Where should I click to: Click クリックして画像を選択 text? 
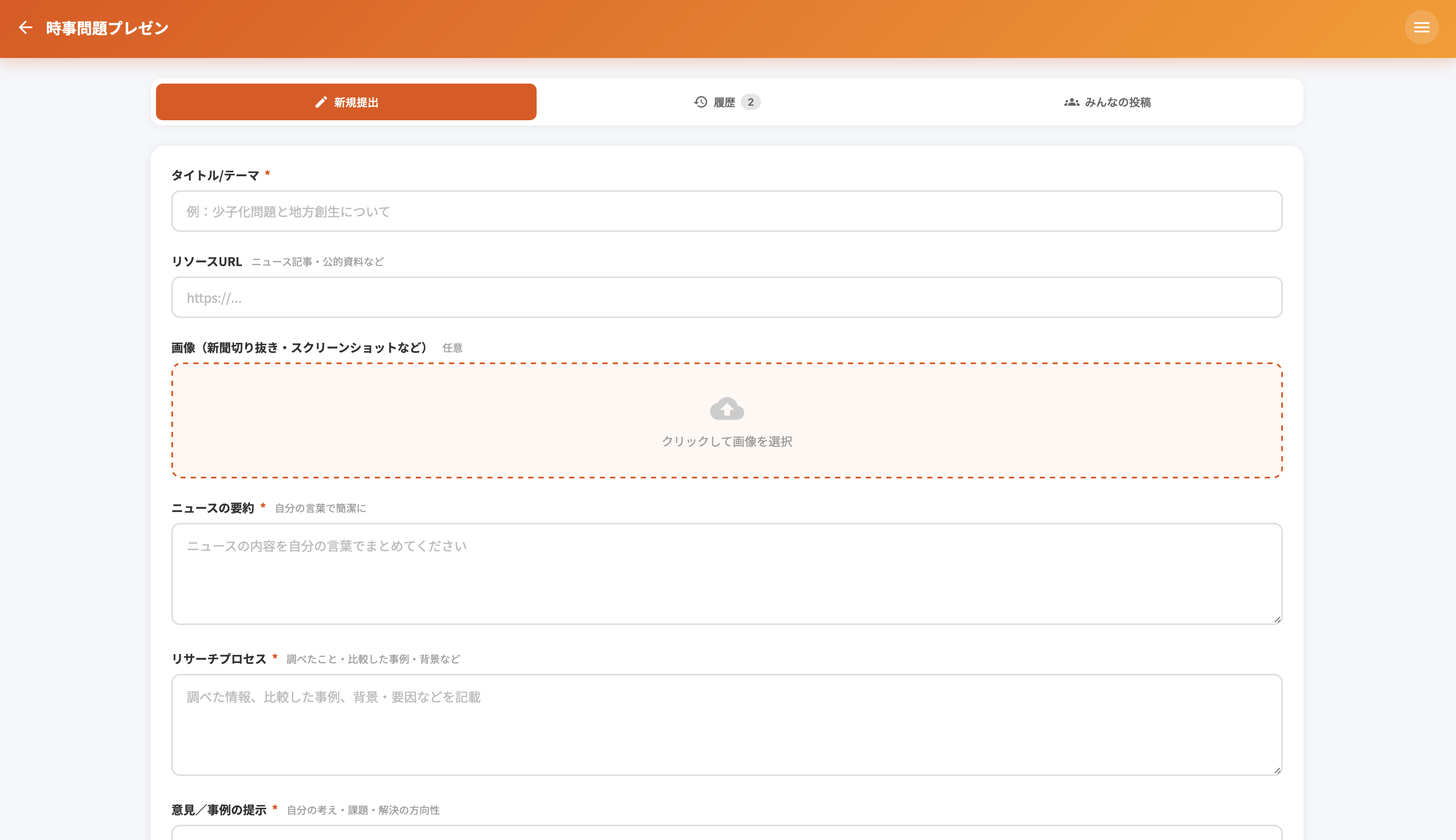[727, 441]
